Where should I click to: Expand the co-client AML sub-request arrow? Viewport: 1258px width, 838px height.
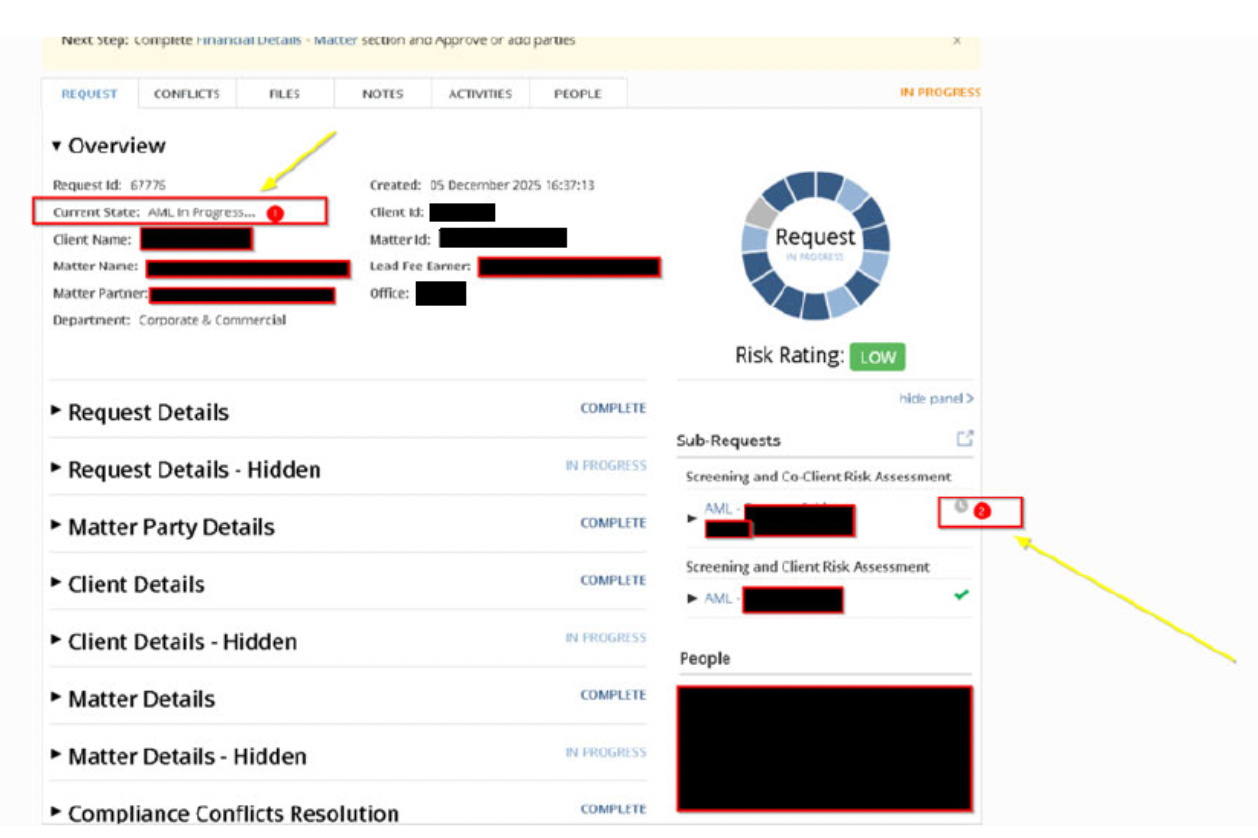click(x=692, y=518)
